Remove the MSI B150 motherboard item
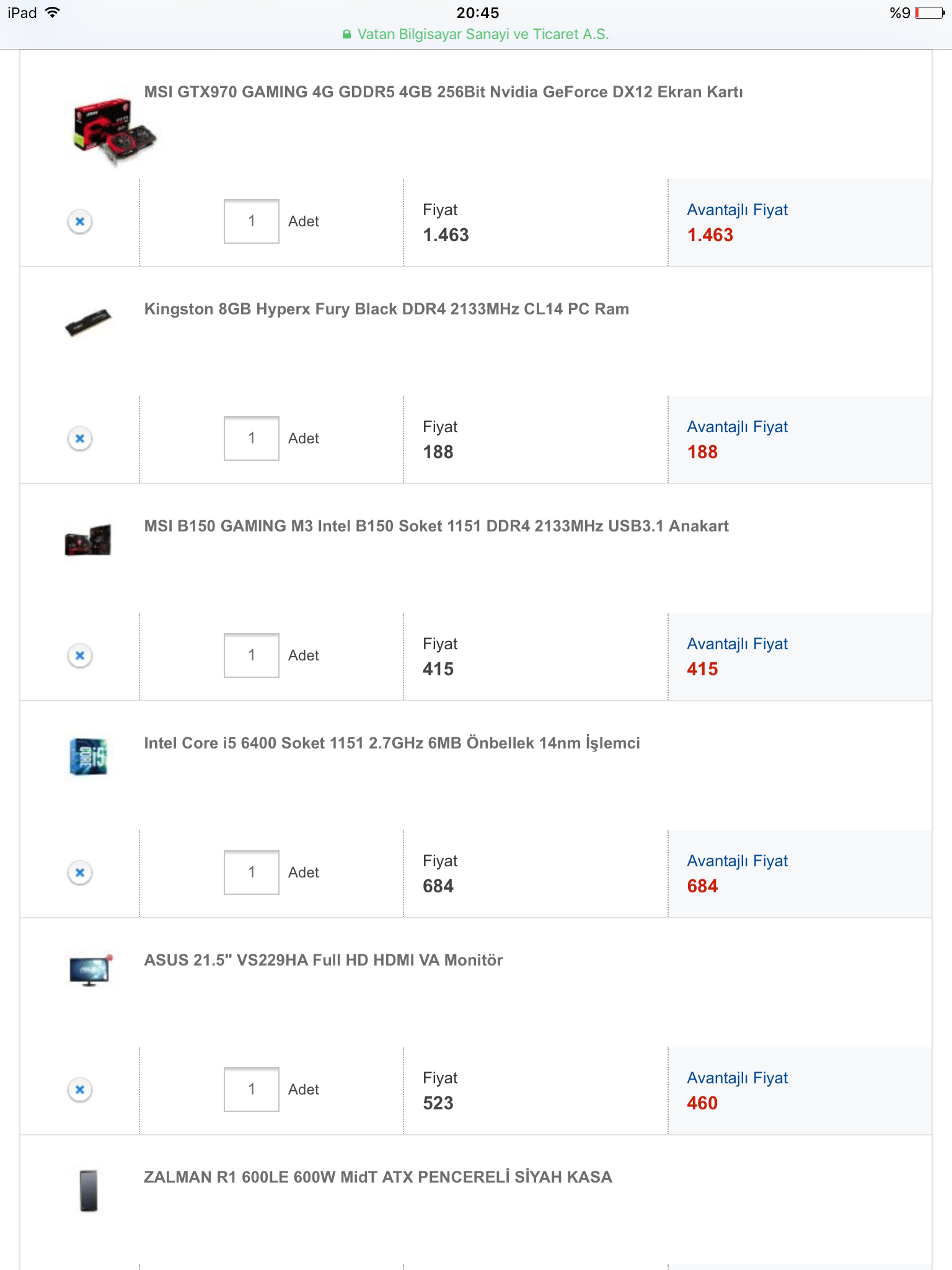Image resolution: width=952 pixels, height=1270 pixels. coord(80,655)
